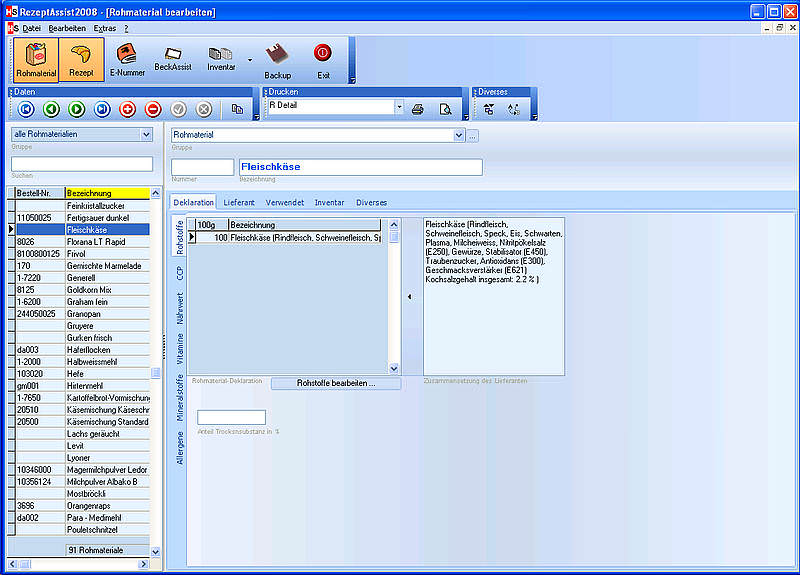Screen dimensions: 800x575
Task: Click the Rohstoffe bearbeiten button
Action: pyautogui.click(x=336, y=383)
